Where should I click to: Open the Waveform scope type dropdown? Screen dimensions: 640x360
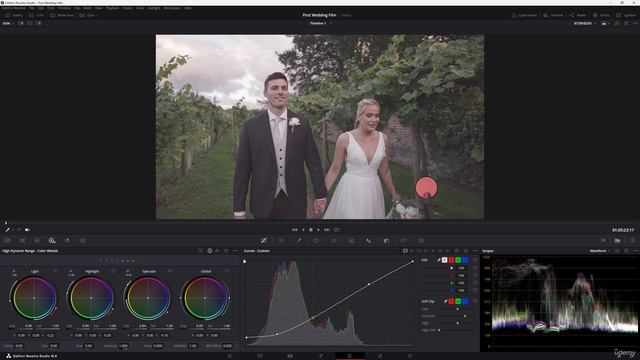coord(599,251)
